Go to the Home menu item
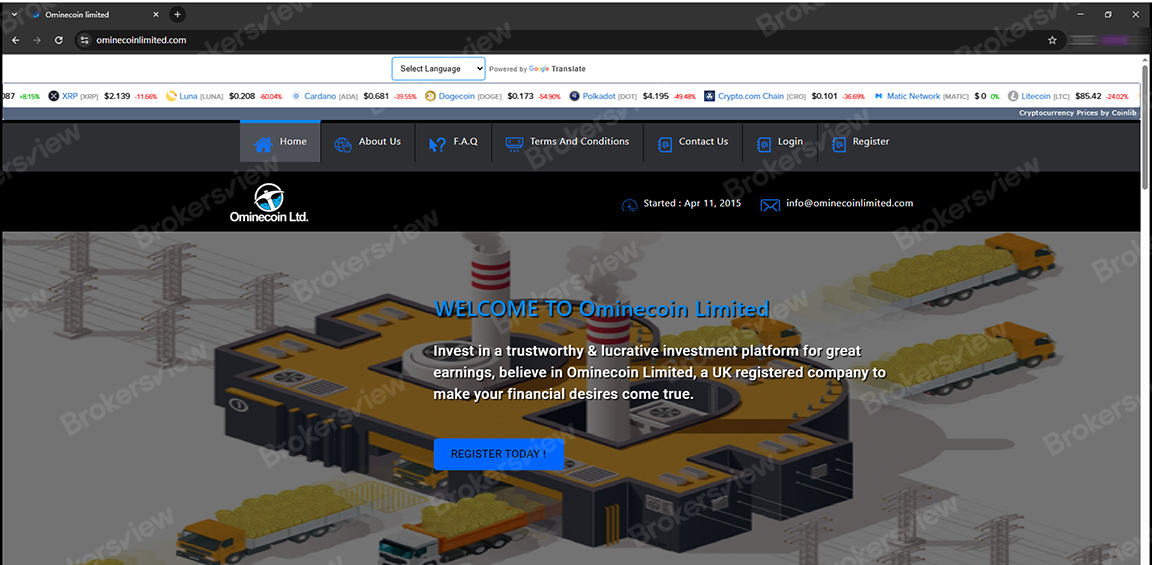Screen dimensions: 1152x565 click(x=280, y=141)
